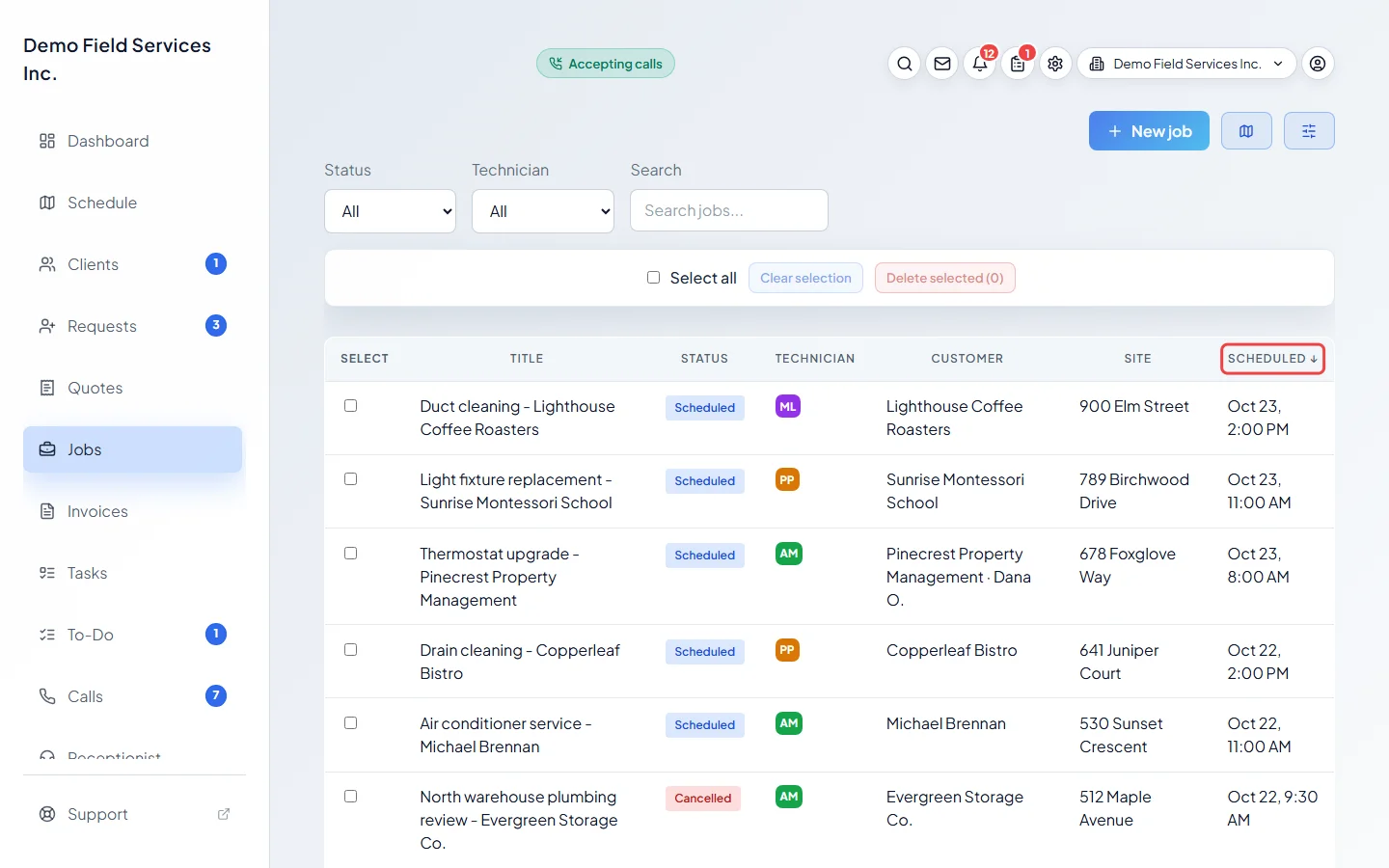Select the Drain cleaning job checkbox
Screen dimensions: 1389x868
click(351, 650)
